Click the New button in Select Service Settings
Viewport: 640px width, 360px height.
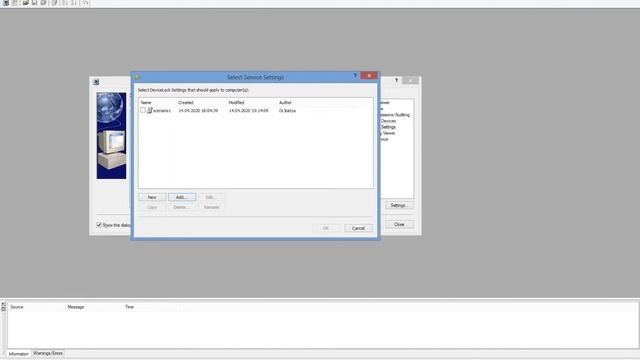pos(152,197)
